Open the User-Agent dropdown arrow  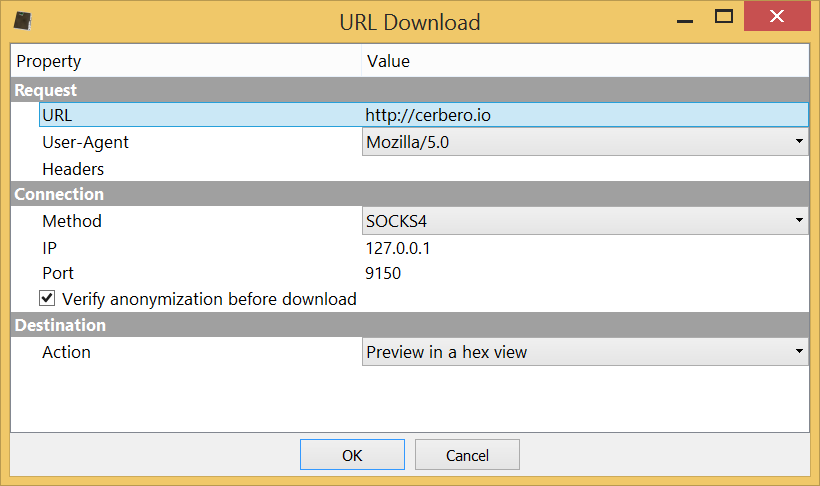799,141
